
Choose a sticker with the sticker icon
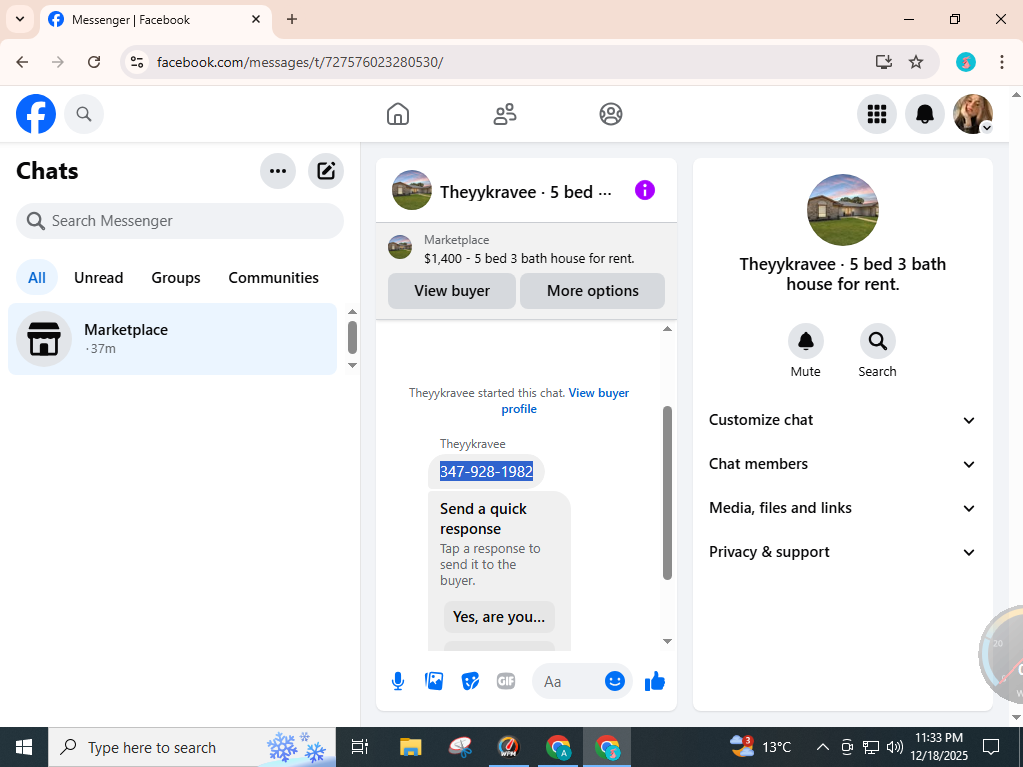(470, 682)
